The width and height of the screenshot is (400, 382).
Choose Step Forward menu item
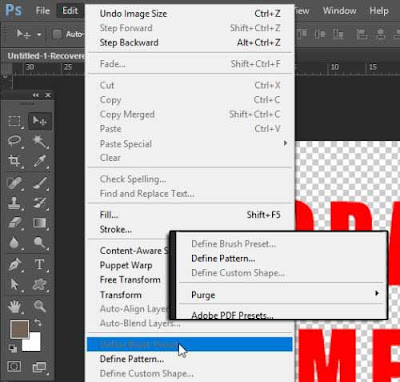coord(190,28)
